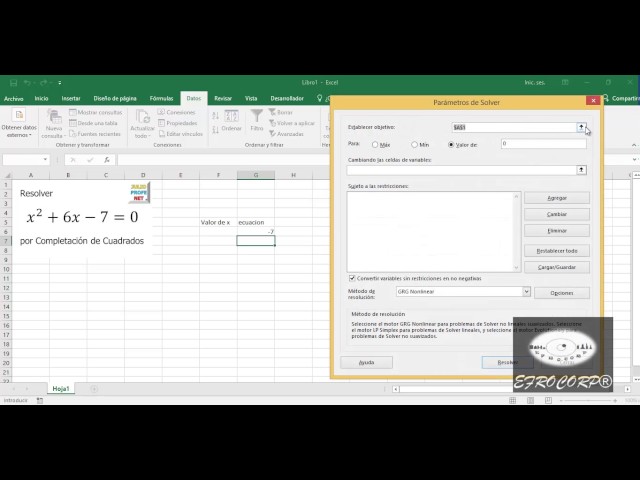Click the Save icon in title bar
The width and height of the screenshot is (640, 480).
coord(13,83)
